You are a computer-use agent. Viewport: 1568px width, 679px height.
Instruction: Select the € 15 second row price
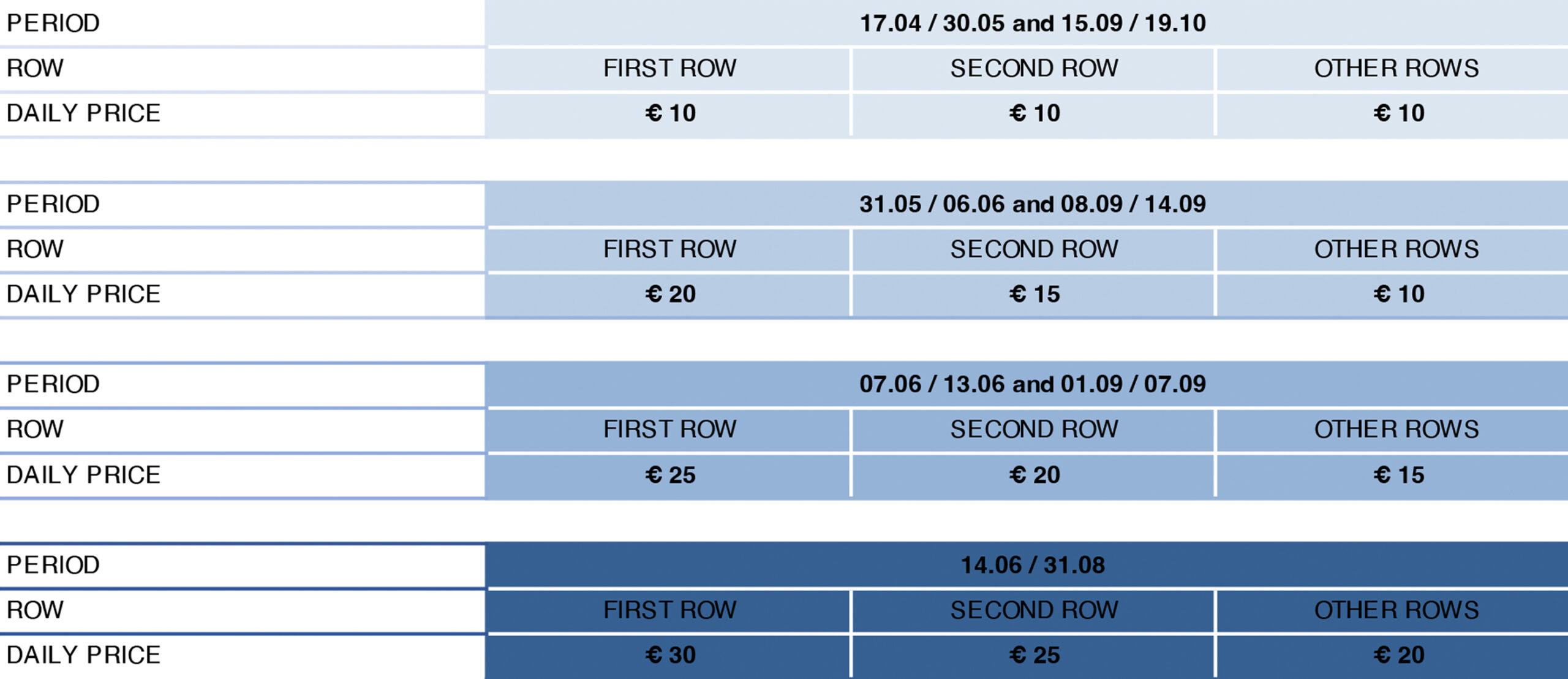1035,294
